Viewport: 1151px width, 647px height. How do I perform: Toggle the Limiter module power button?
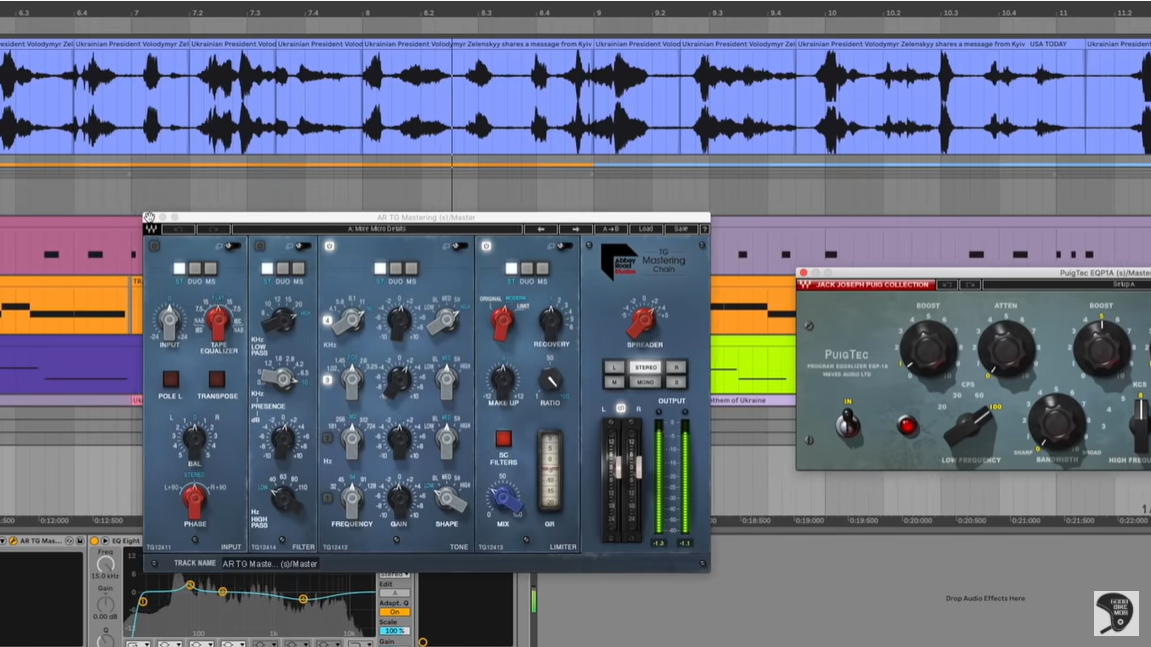pos(486,246)
